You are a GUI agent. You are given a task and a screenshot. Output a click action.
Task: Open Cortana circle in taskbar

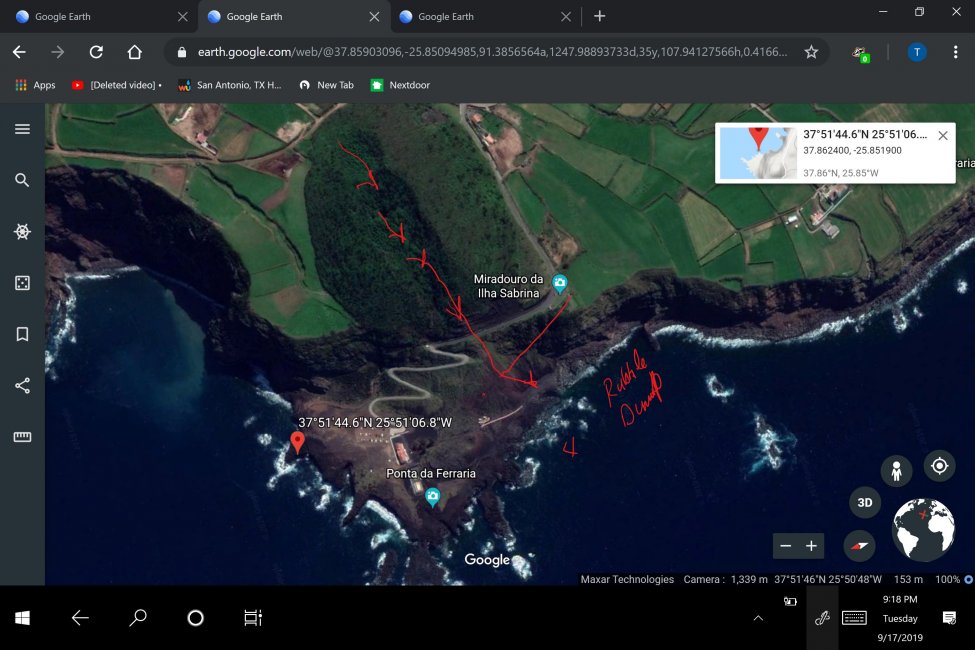[195, 618]
